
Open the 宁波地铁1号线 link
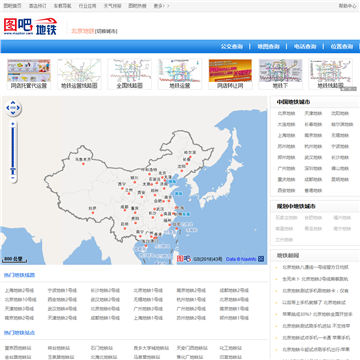pos(62,290)
